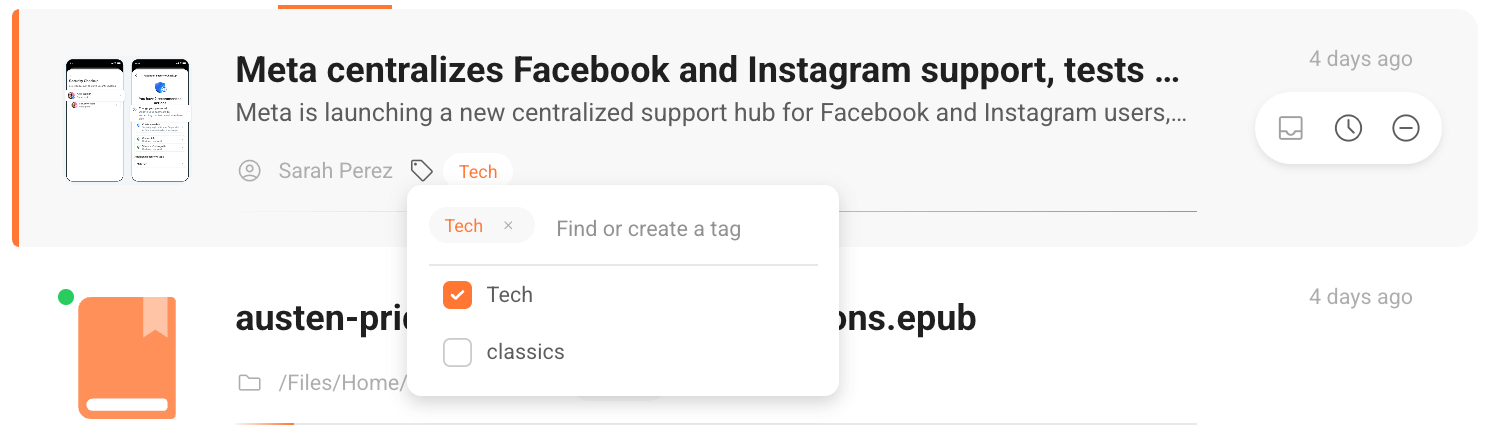Image resolution: width=1486 pixels, height=436 pixels.
Task: Open the austen-pride epub title
Action: pos(320,319)
